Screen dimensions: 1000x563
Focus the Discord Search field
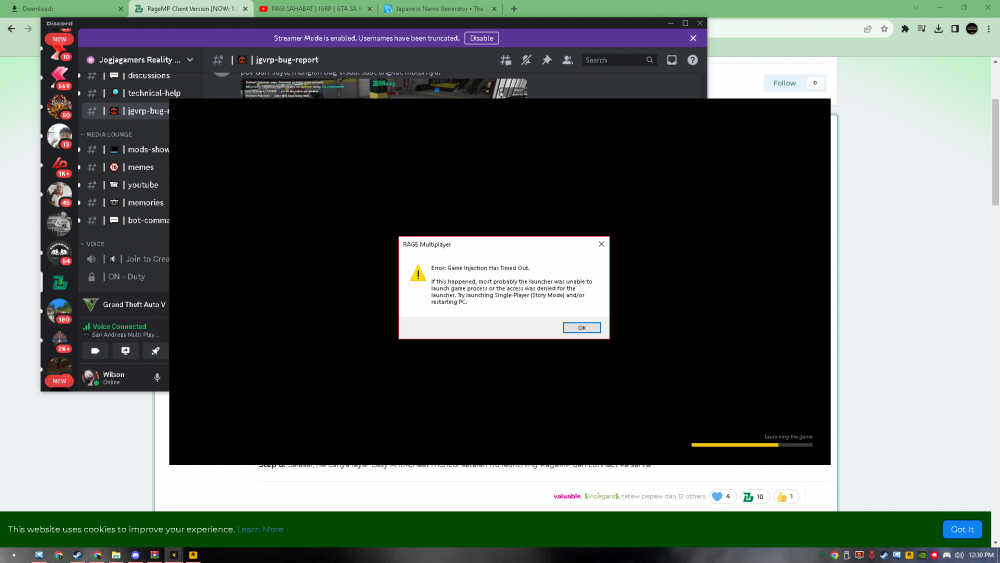[619, 60]
